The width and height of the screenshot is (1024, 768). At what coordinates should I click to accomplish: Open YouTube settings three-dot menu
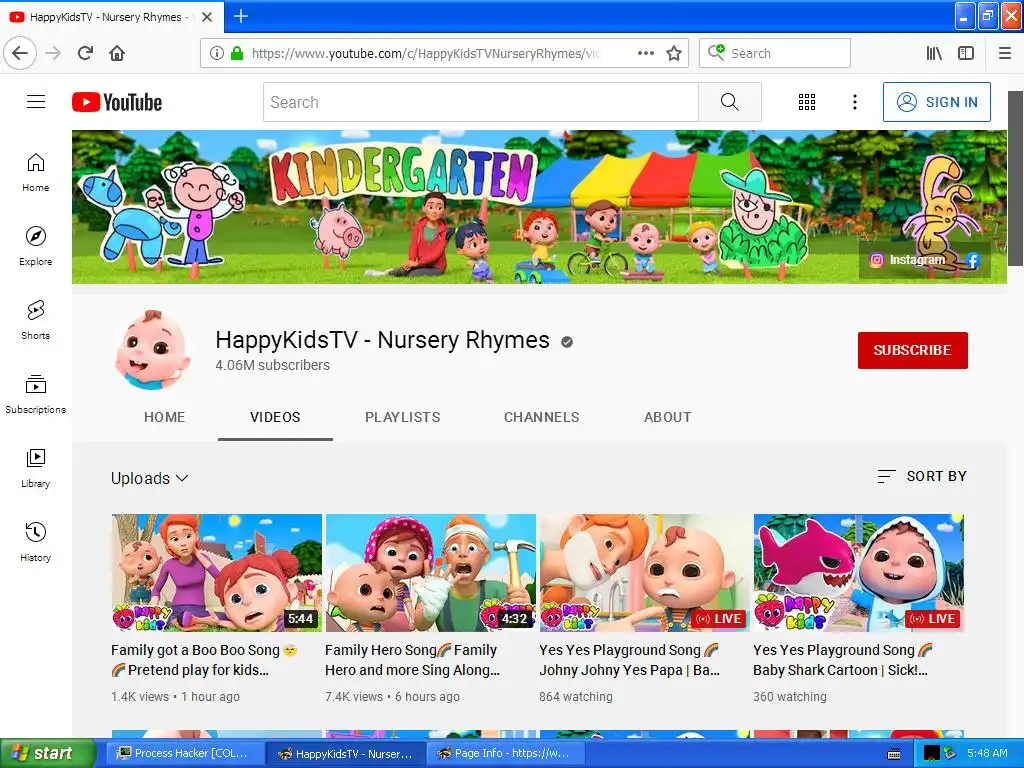pyautogui.click(x=855, y=102)
